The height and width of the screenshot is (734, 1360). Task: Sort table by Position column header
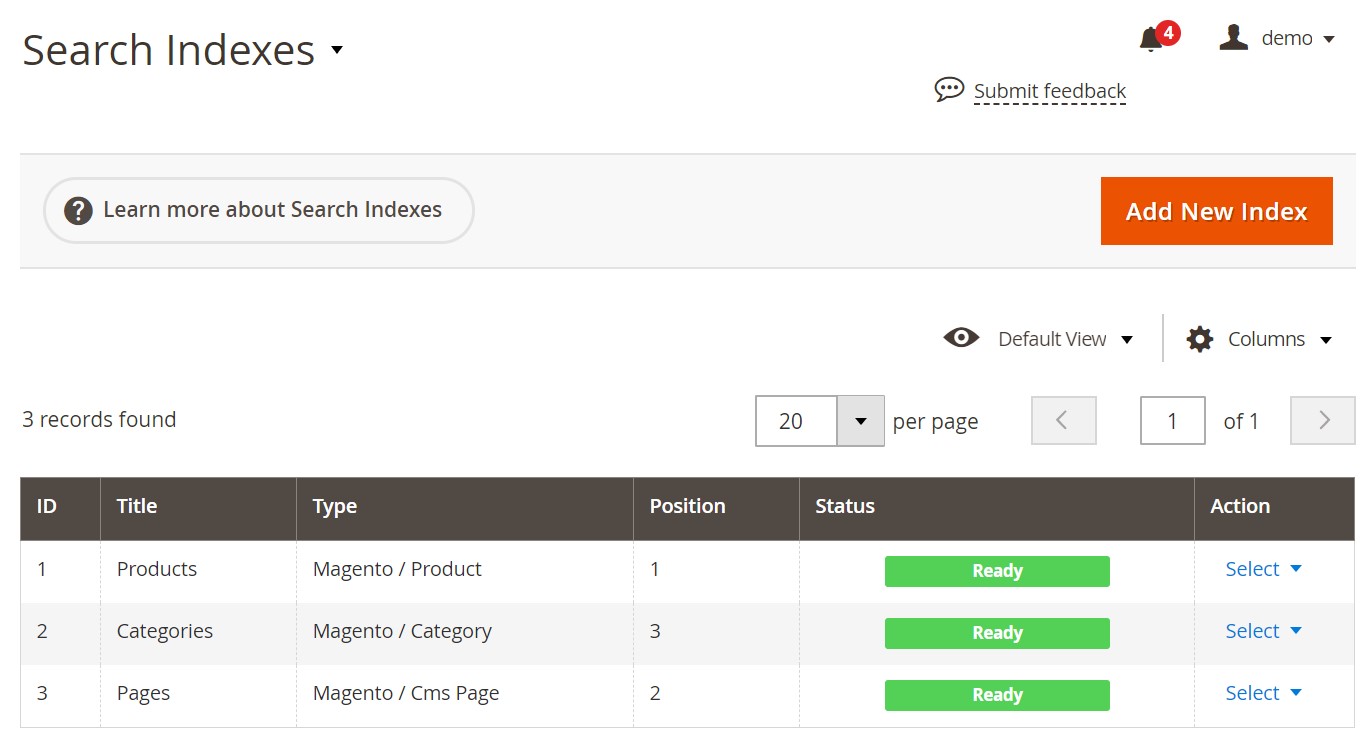click(x=687, y=506)
